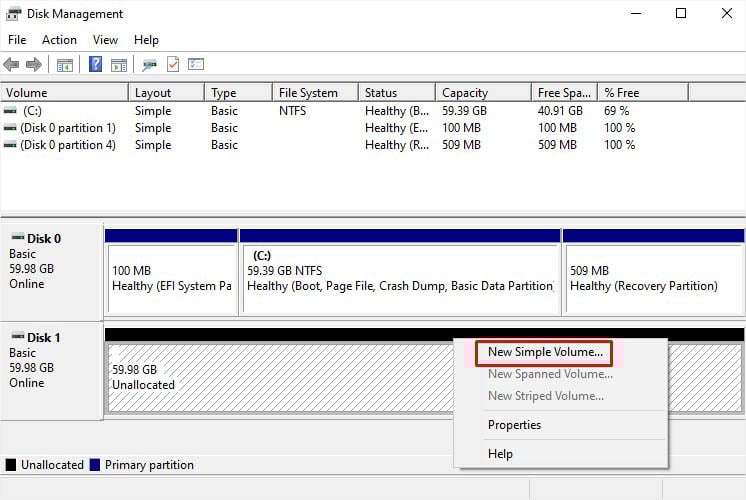This screenshot has width=746, height=500.
Task: Click the blue Primary partition legend swatch
Action: tap(95, 465)
